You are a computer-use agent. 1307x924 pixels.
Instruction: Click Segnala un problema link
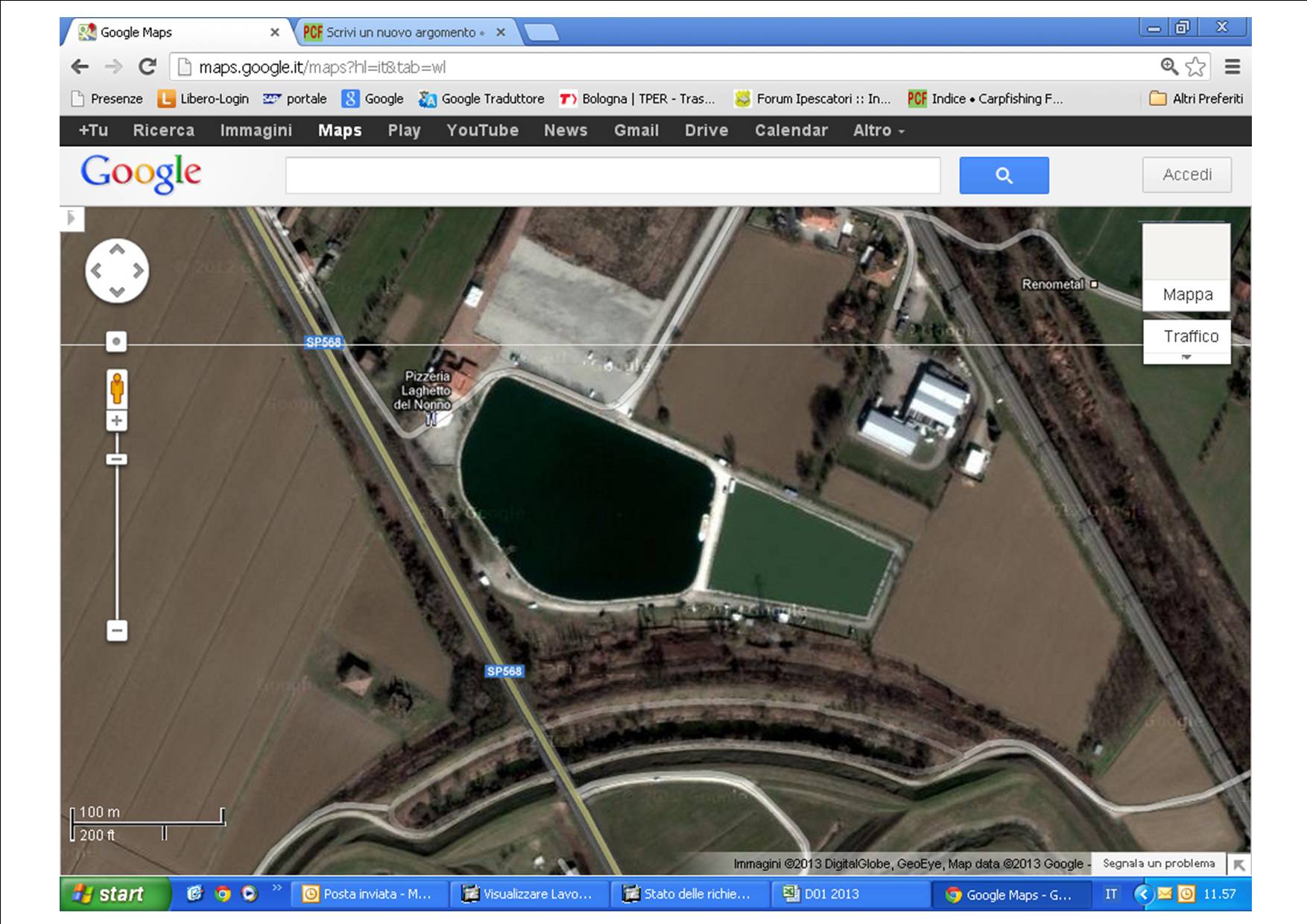(x=1158, y=863)
